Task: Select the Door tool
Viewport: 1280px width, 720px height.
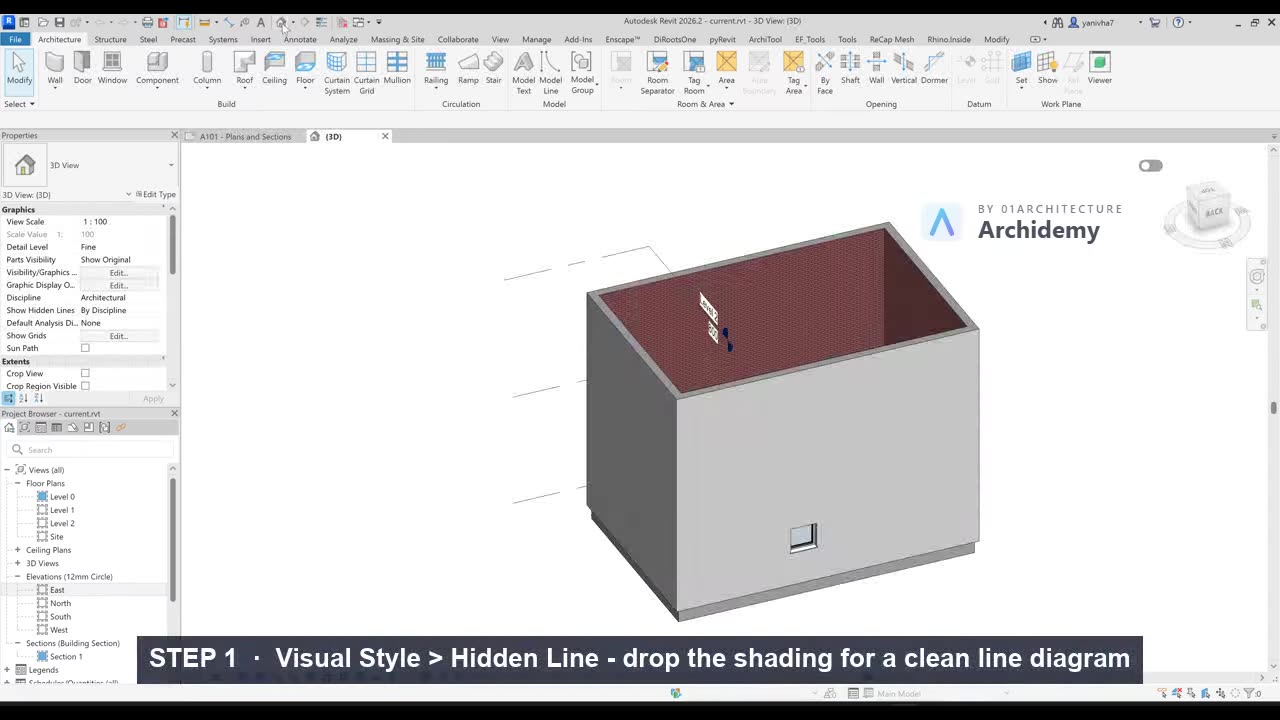Action: coord(82,68)
